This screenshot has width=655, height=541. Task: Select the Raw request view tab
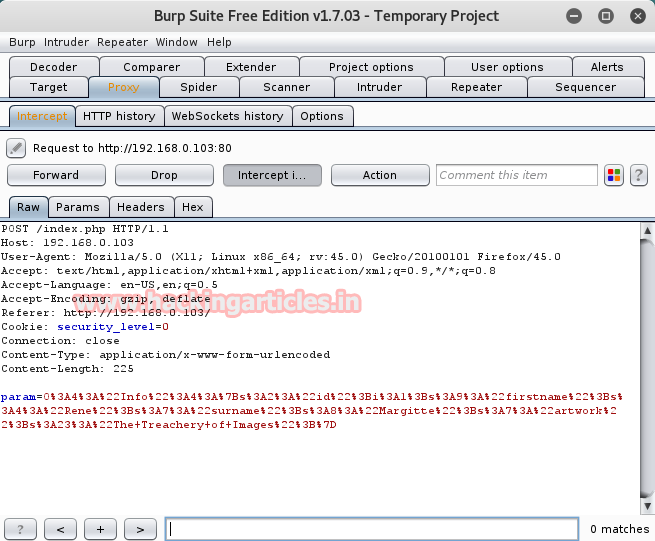[28, 207]
